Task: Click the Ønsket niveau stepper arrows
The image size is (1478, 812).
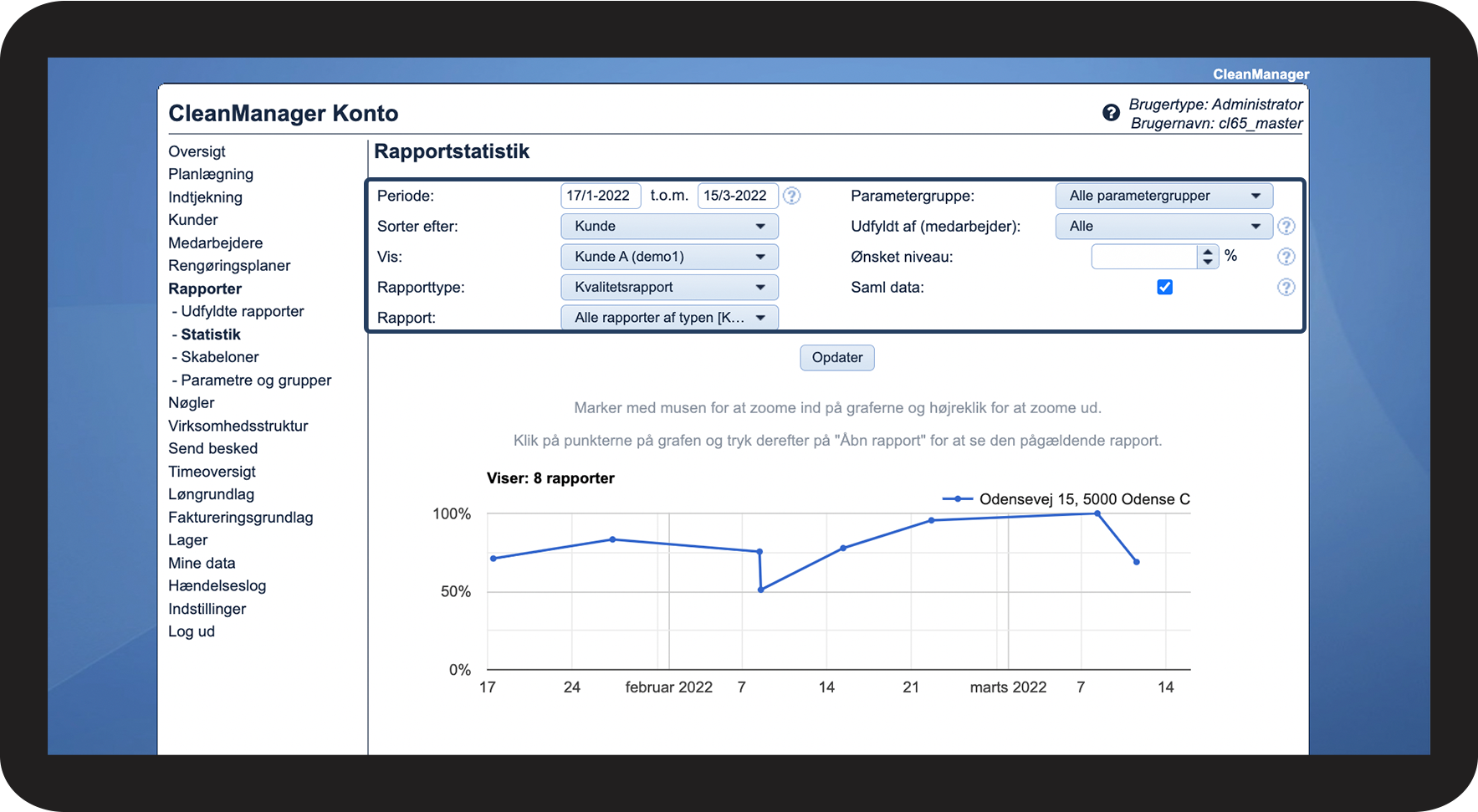Action: pos(1208,257)
